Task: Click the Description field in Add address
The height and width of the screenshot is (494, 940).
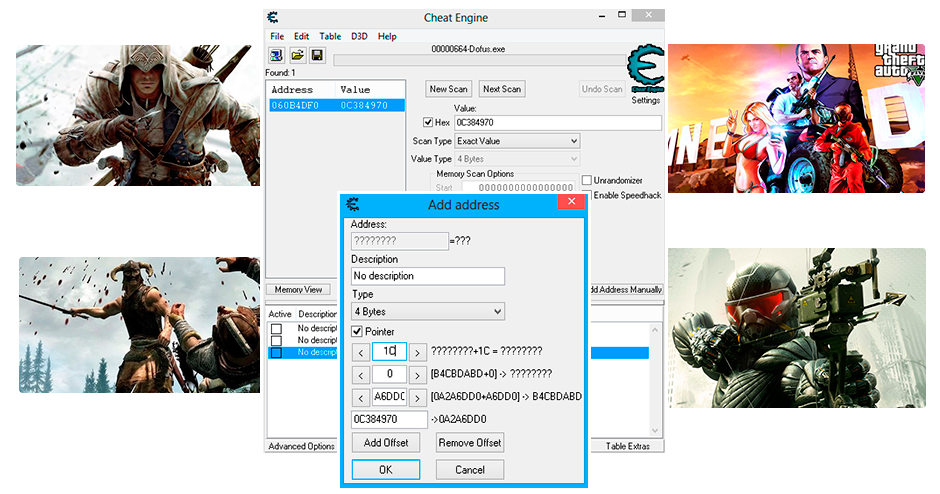Action: [x=428, y=276]
